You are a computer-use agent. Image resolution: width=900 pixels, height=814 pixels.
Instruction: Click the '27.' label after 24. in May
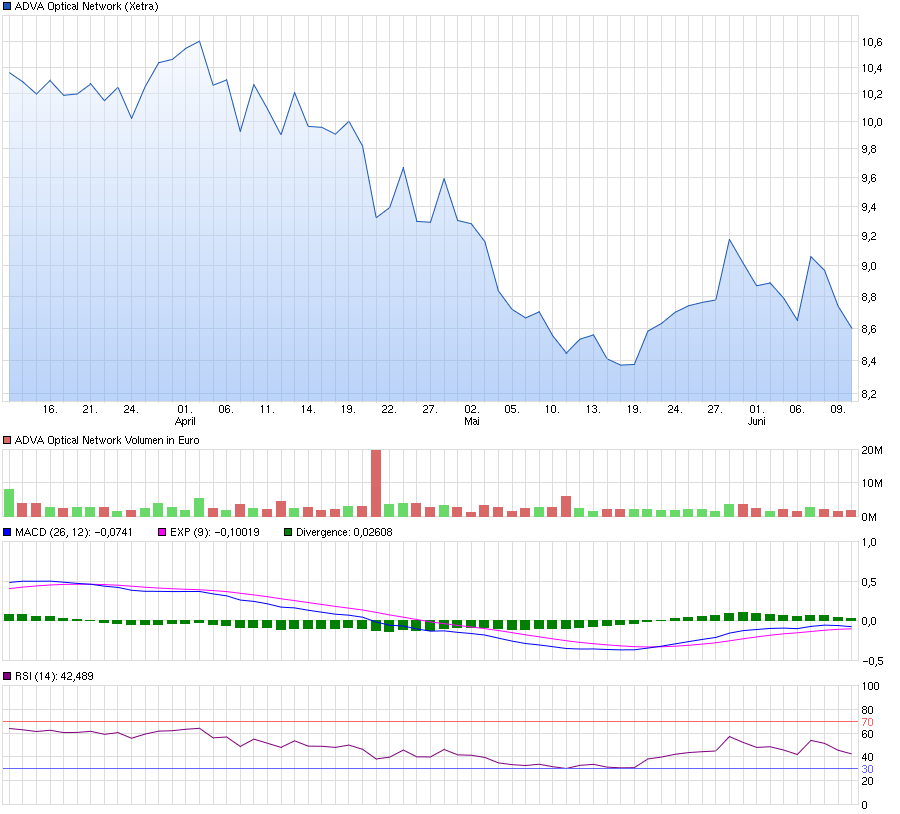coord(715,409)
